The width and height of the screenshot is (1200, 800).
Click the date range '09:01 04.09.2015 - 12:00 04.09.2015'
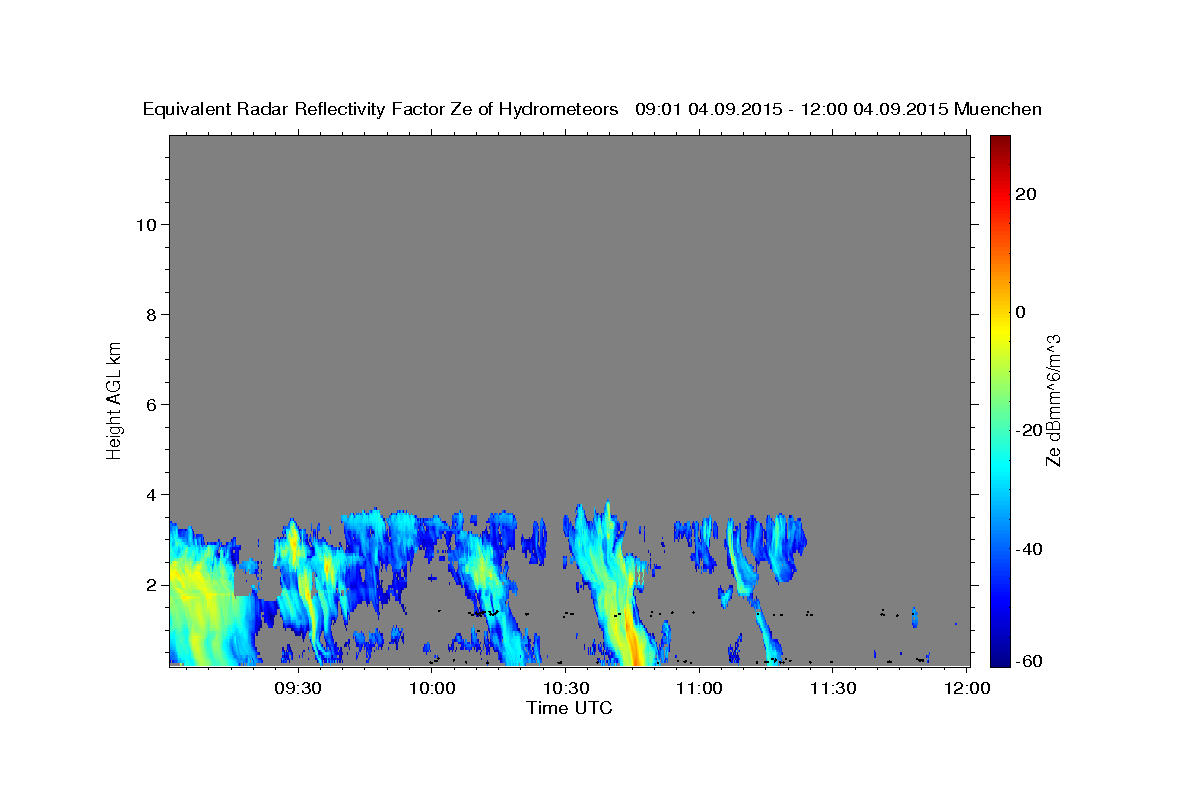point(792,109)
